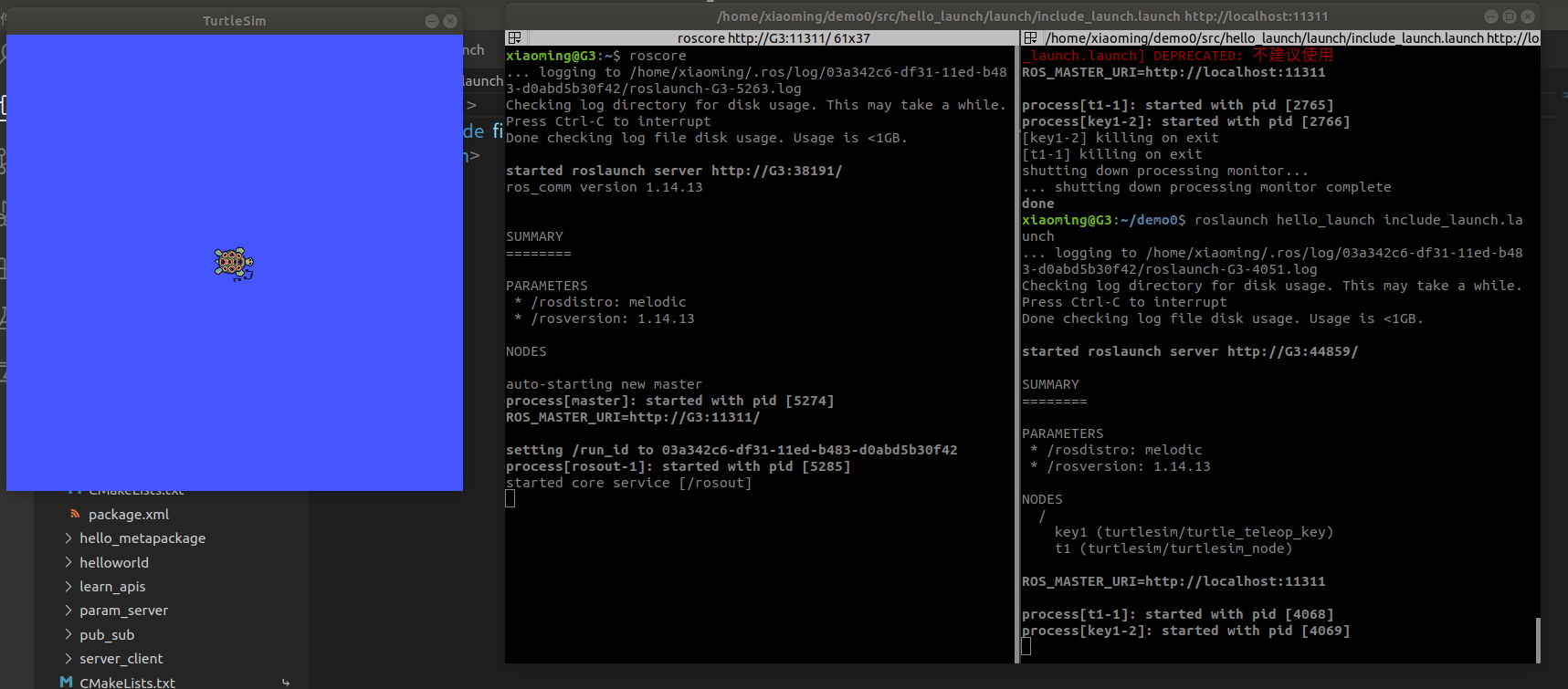Close the terminal window
Screen dimensions: 1568x689
click(1528, 16)
